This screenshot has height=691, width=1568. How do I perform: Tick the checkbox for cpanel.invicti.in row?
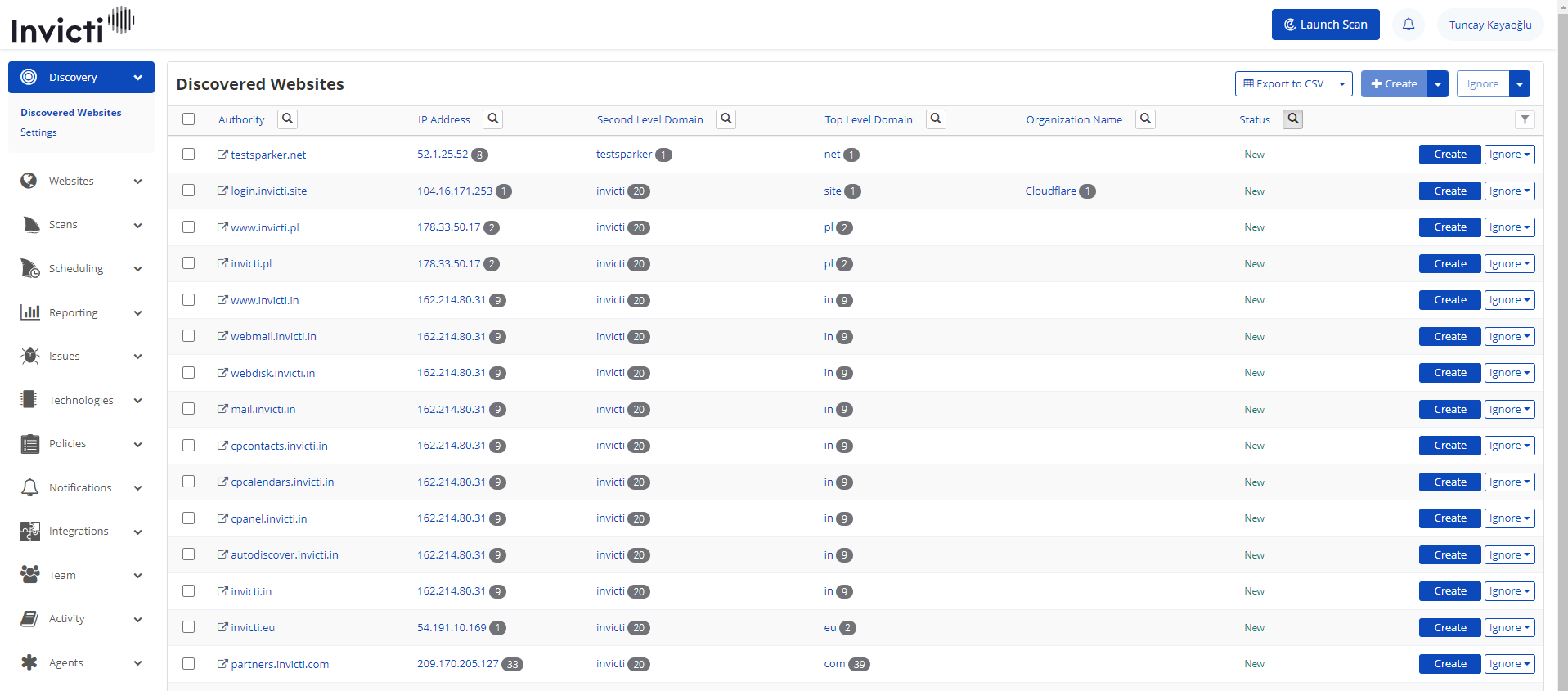189,518
